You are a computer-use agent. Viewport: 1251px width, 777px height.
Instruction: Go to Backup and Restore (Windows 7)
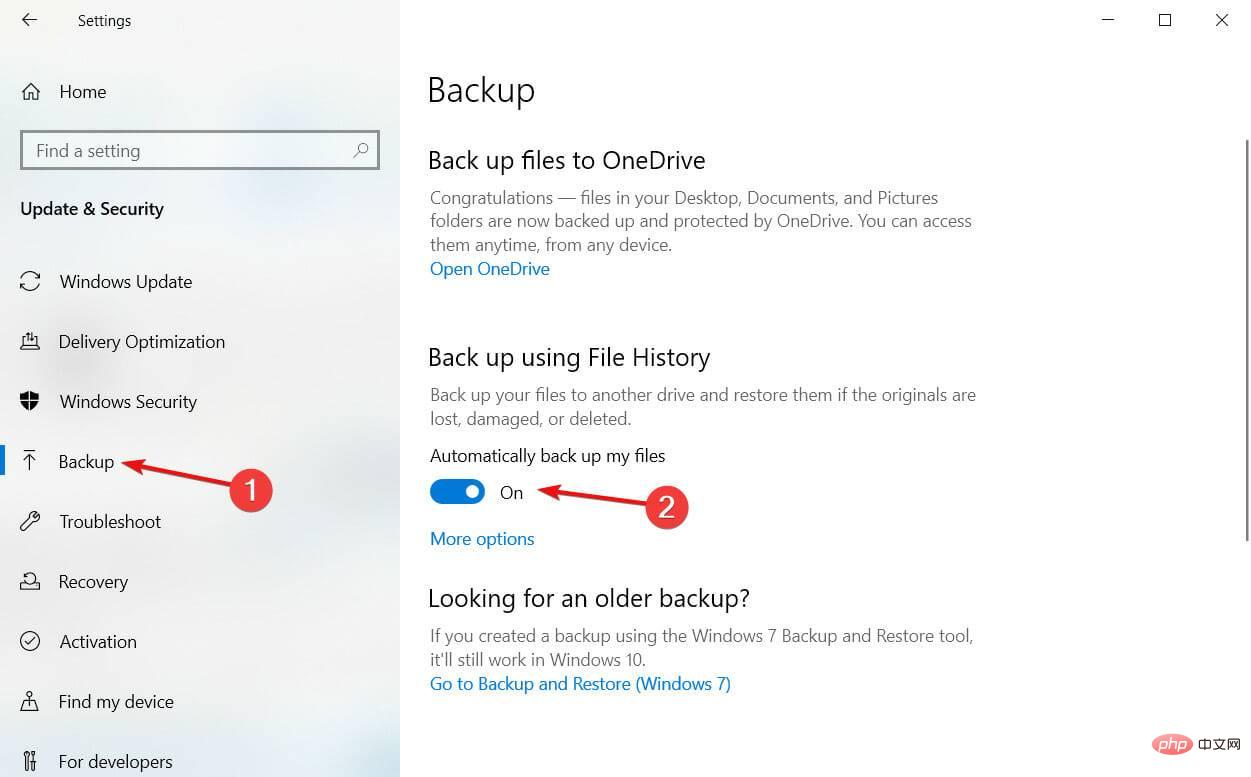[580, 683]
